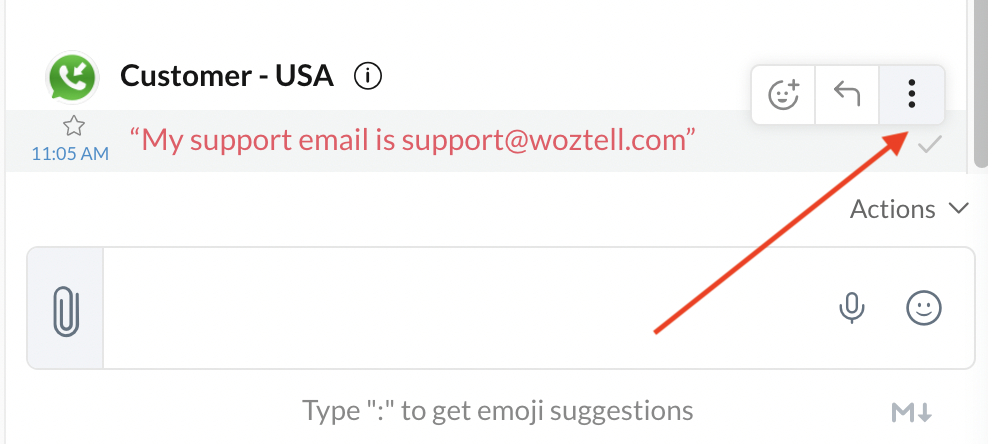The height and width of the screenshot is (444, 988).
Task: Start voice recording with the microphone icon
Action: [x=851, y=308]
